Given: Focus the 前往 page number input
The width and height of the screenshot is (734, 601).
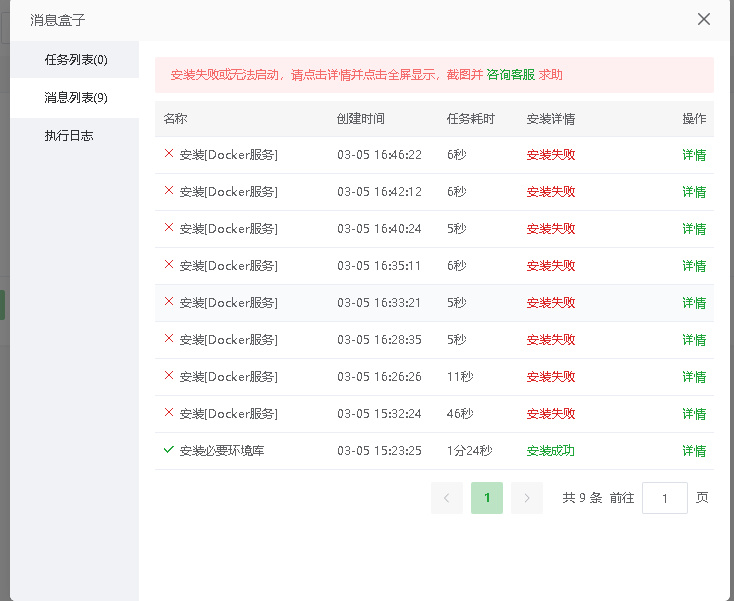Looking at the screenshot, I should coord(665,498).
